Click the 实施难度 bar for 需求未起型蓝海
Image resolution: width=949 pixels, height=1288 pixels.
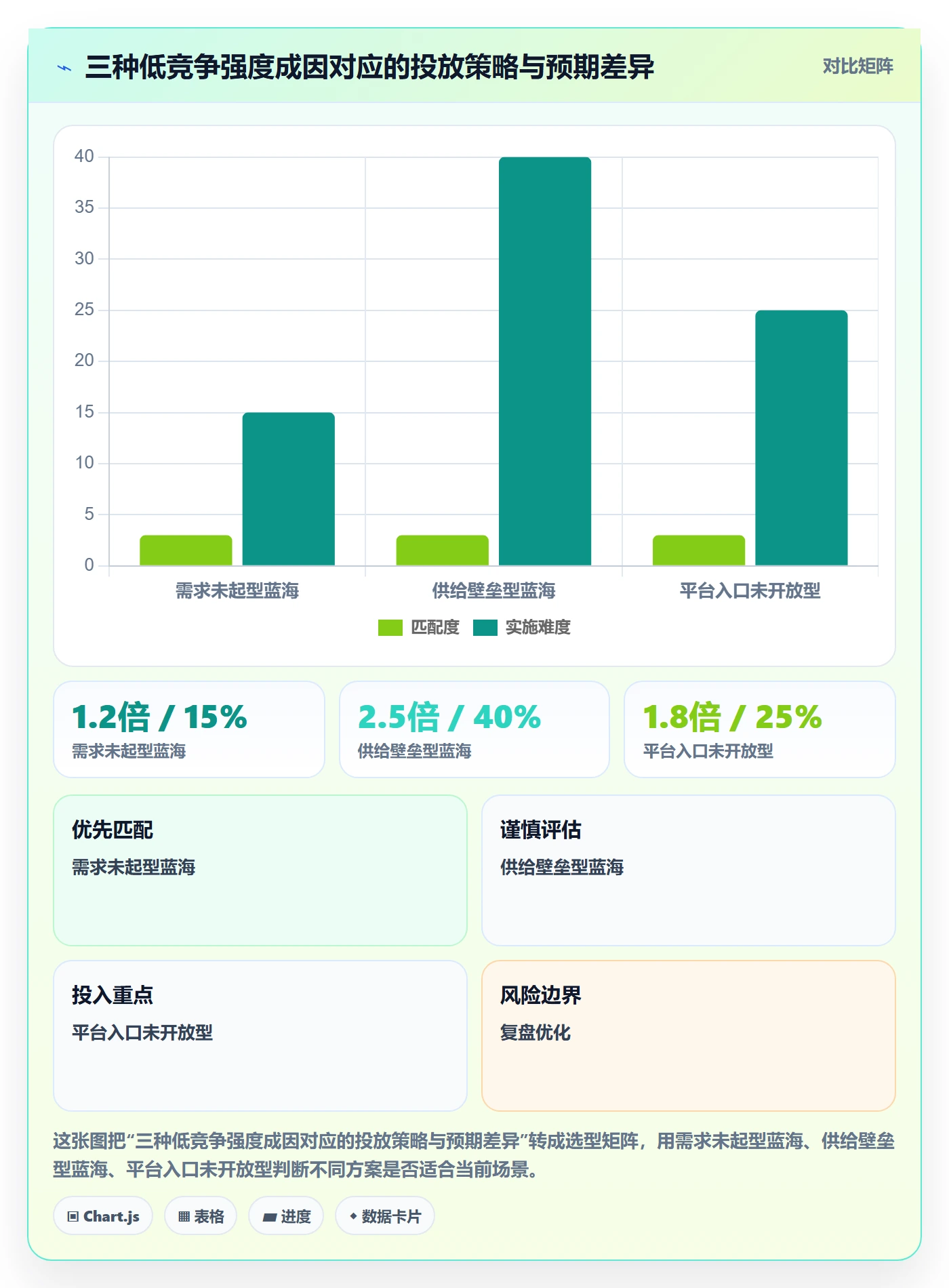point(289,489)
